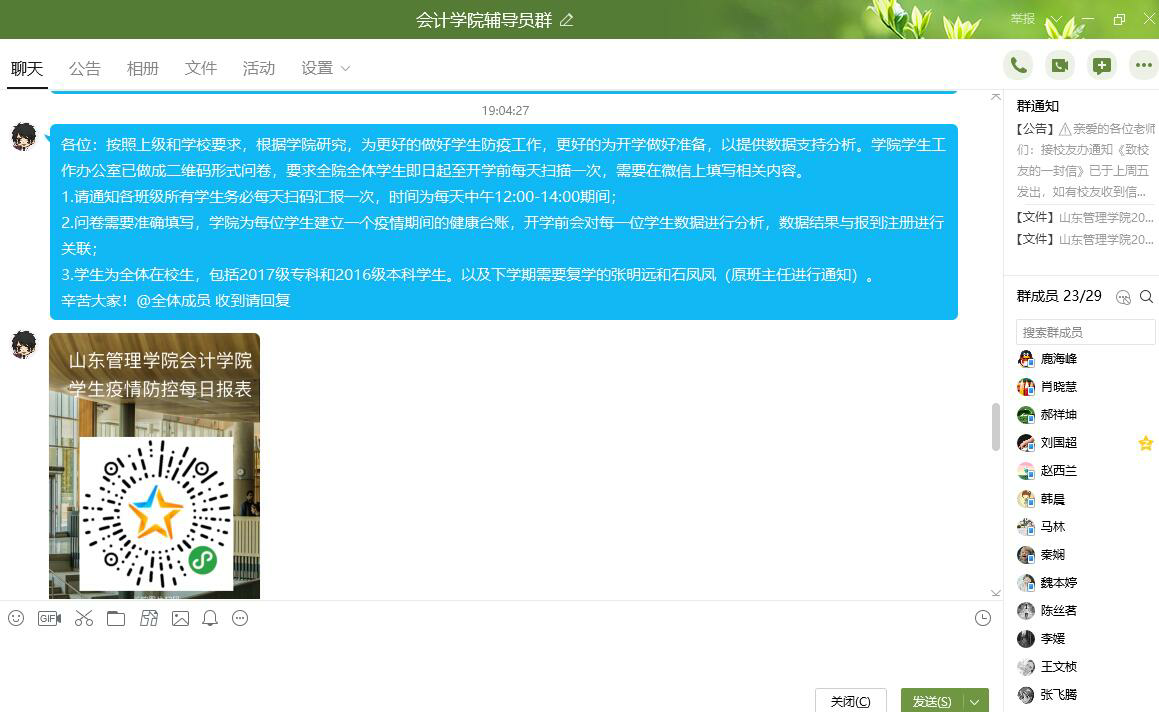Open 鹿海峰's avatar in member list
1159x712 pixels.
pos(1026,359)
